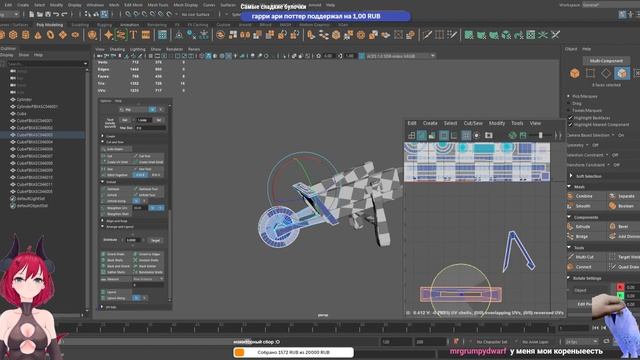This screenshot has height=360, width=640.
Task: Collapse the Mesh section in Modeling Toolkit
Action: (x=569, y=187)
